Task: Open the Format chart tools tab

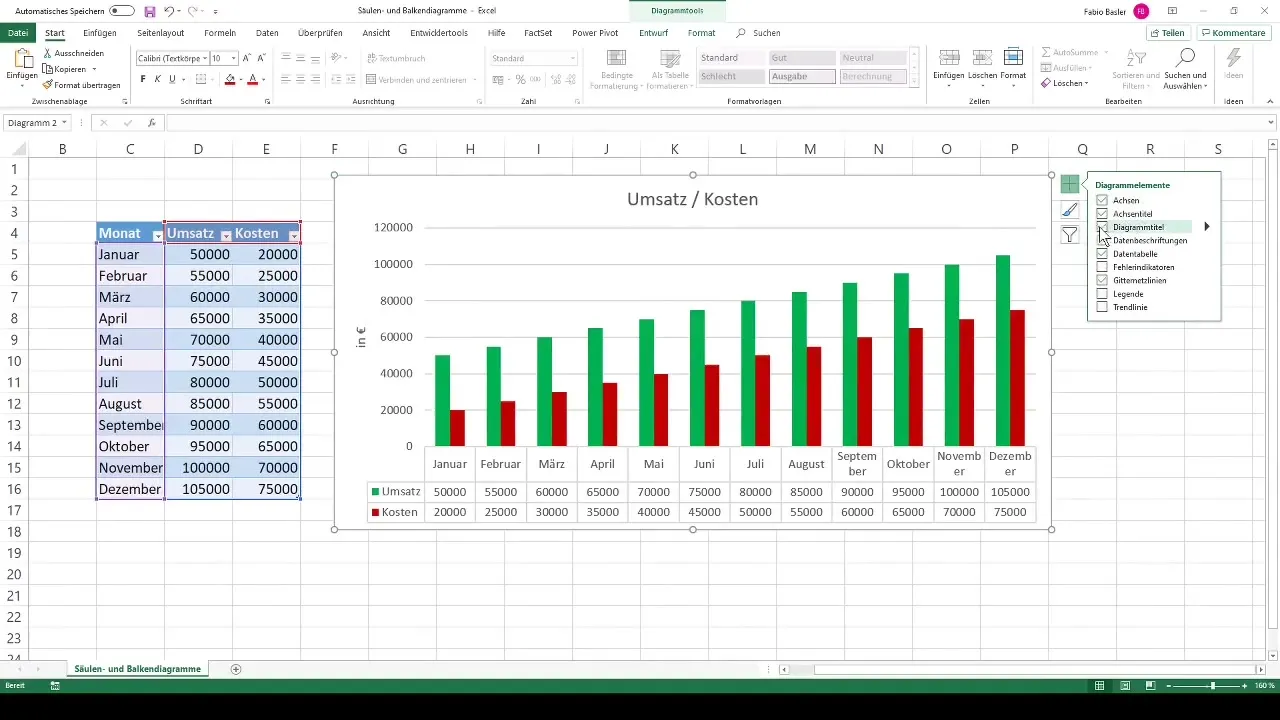Action: tap(702, 33)
